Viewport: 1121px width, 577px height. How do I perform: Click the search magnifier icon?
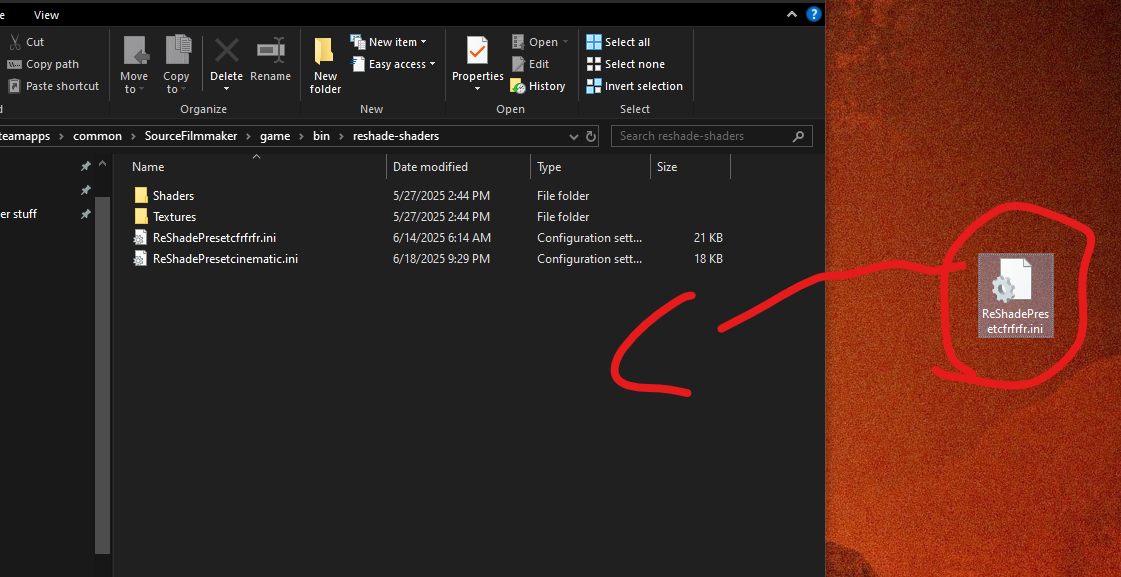(x=799, y=136)
